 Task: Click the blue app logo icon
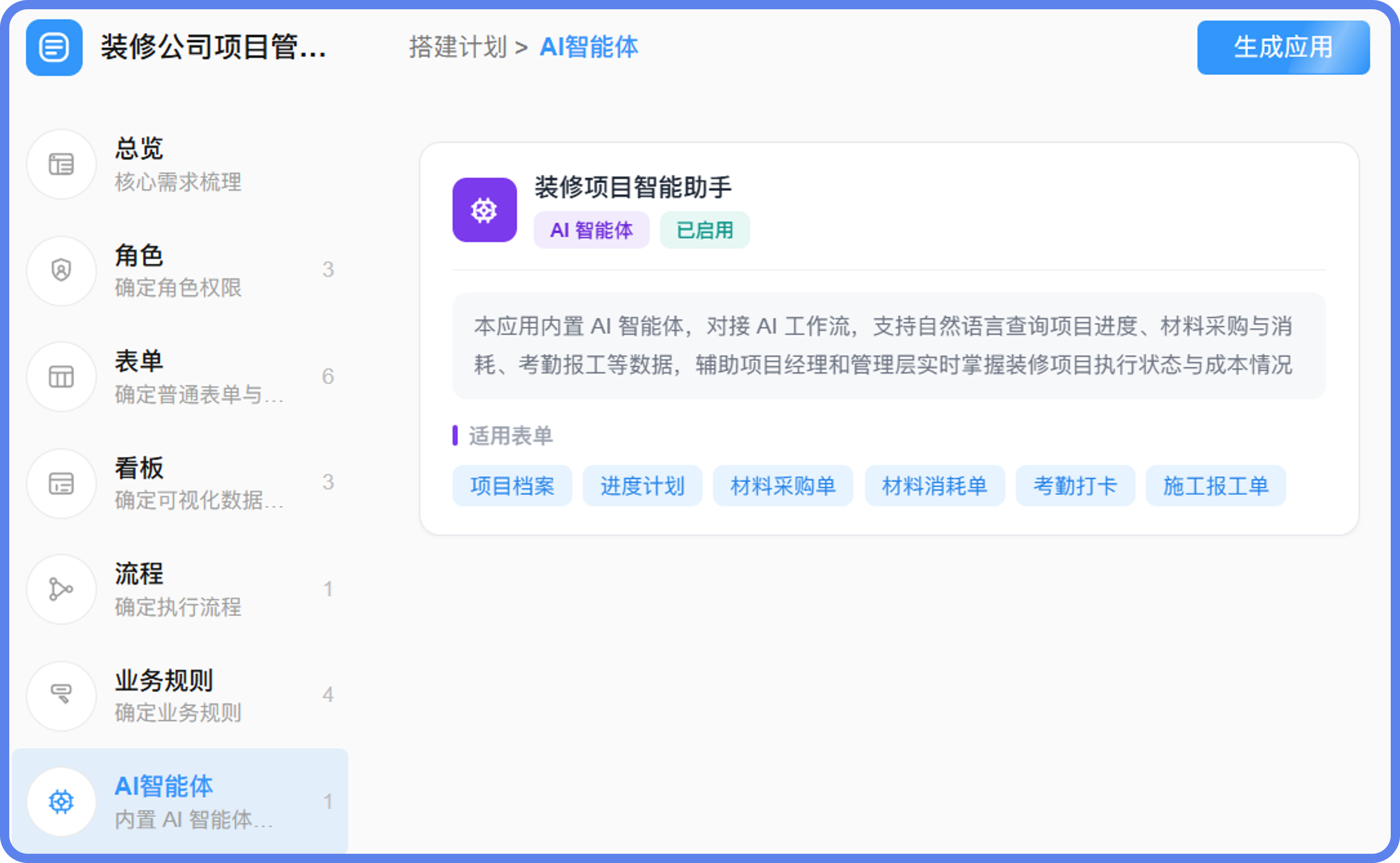pyautogui.click(x=54, y=47)
